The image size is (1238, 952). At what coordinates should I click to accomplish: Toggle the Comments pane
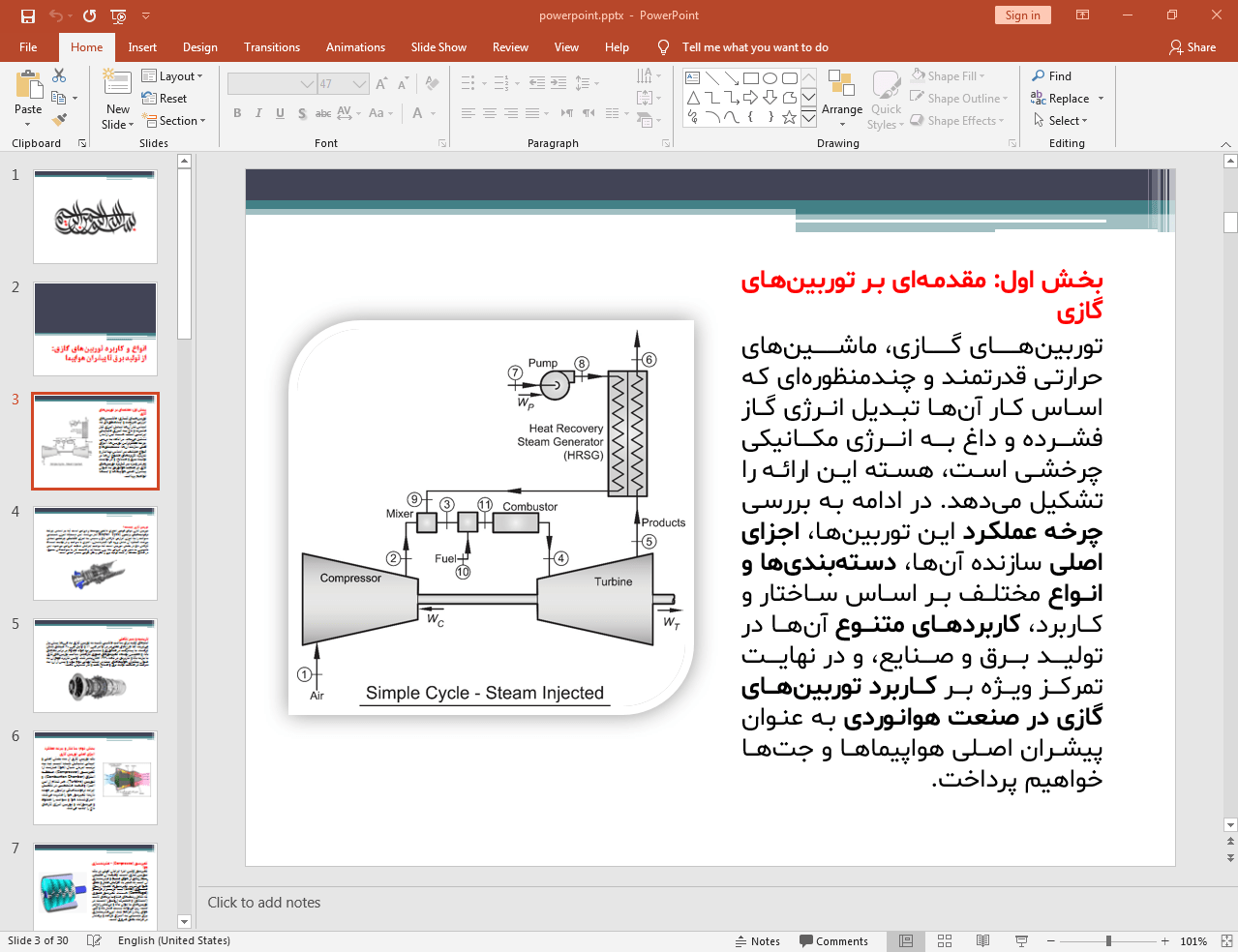pyautogui.click(x=833, y=940)
